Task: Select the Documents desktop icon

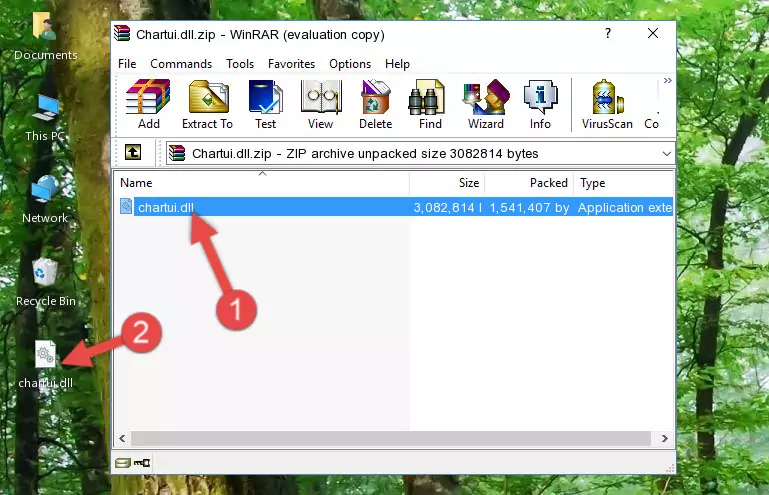Action: tap(45, 36)
